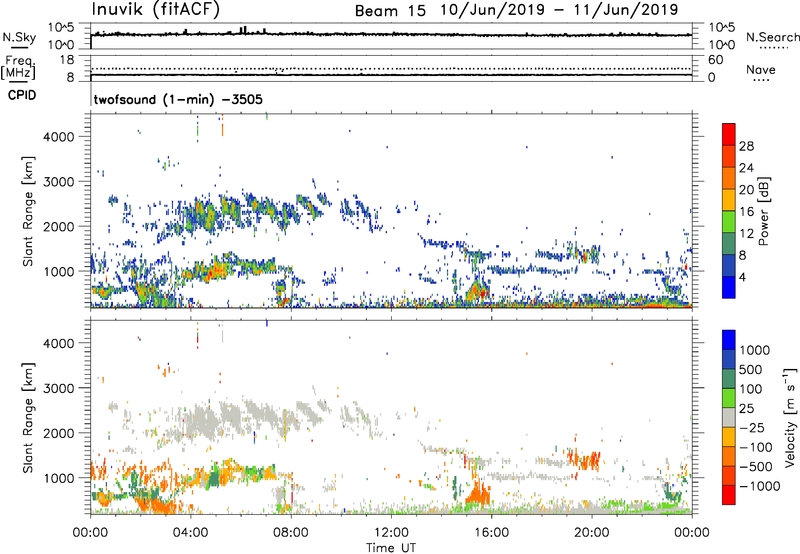This screenshot has height=554, width=800.
Task: Click the "-500" label on the velocity colorbar
Action: 755,467
